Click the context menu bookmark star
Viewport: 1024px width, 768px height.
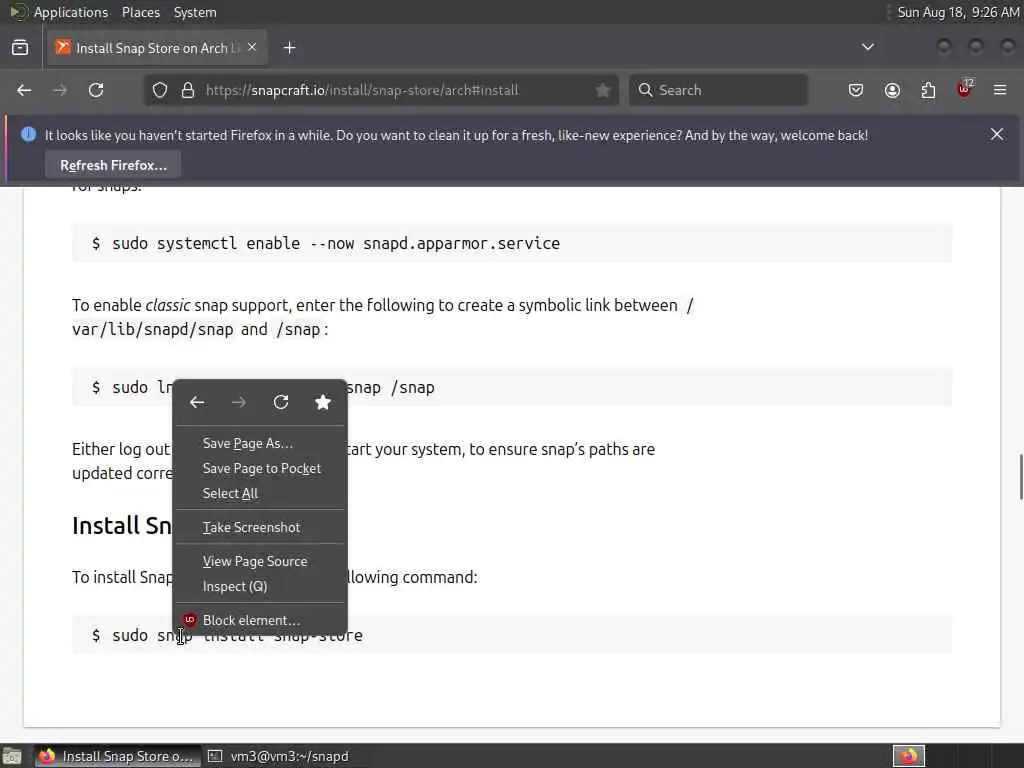pos(323,402)
